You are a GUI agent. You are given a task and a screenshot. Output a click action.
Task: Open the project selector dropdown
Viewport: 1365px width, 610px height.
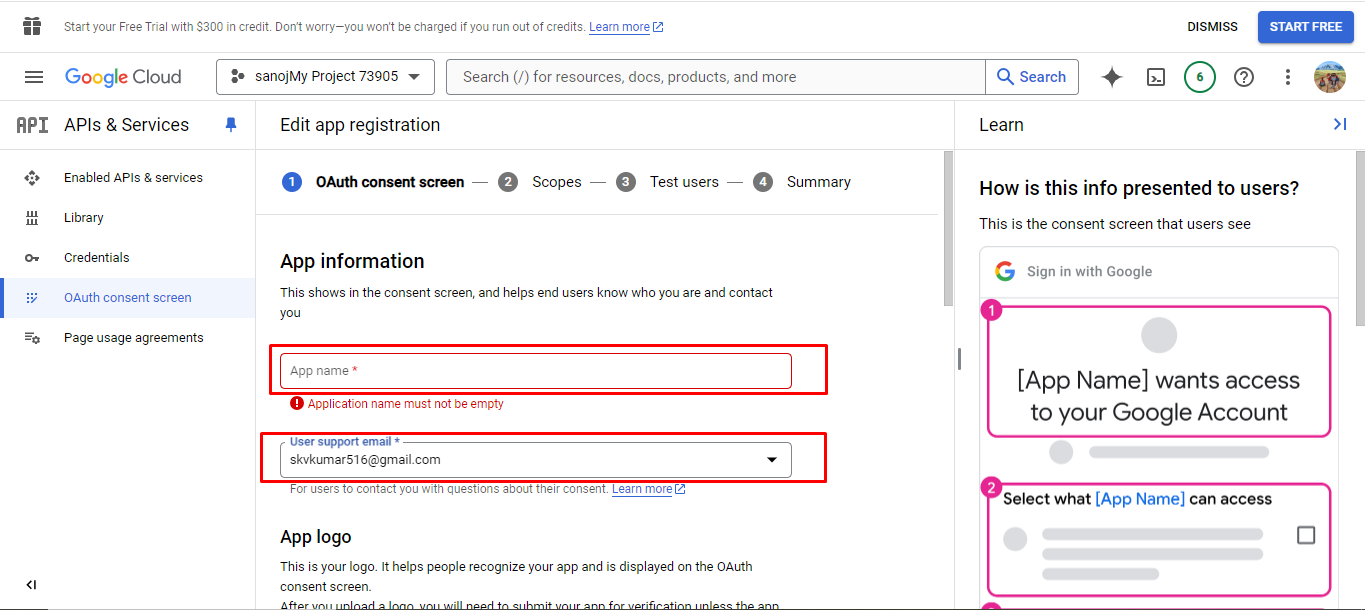[x=325, y=77]
